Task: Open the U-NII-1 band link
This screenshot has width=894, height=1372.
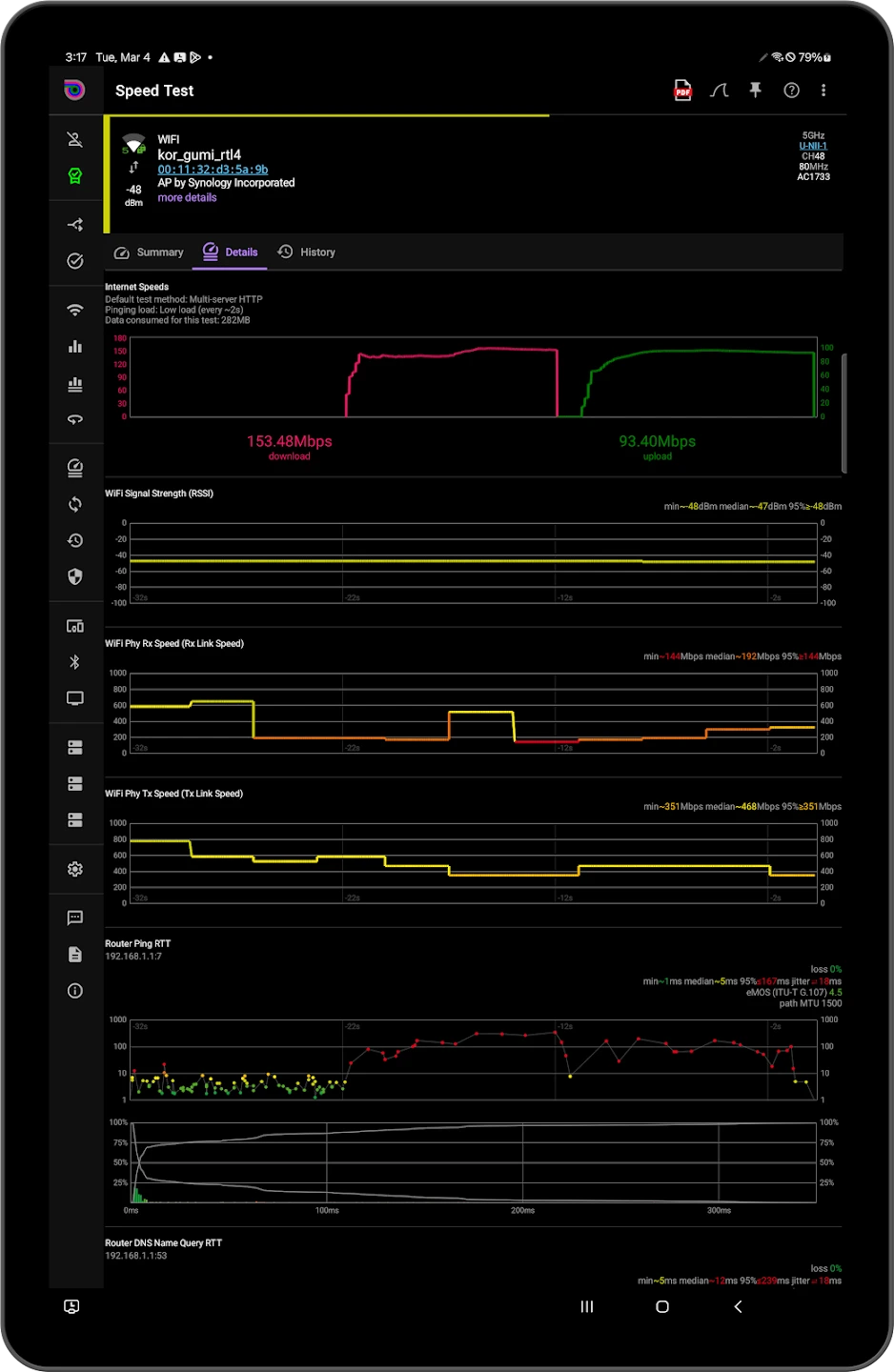Action: tap(813, 147)
